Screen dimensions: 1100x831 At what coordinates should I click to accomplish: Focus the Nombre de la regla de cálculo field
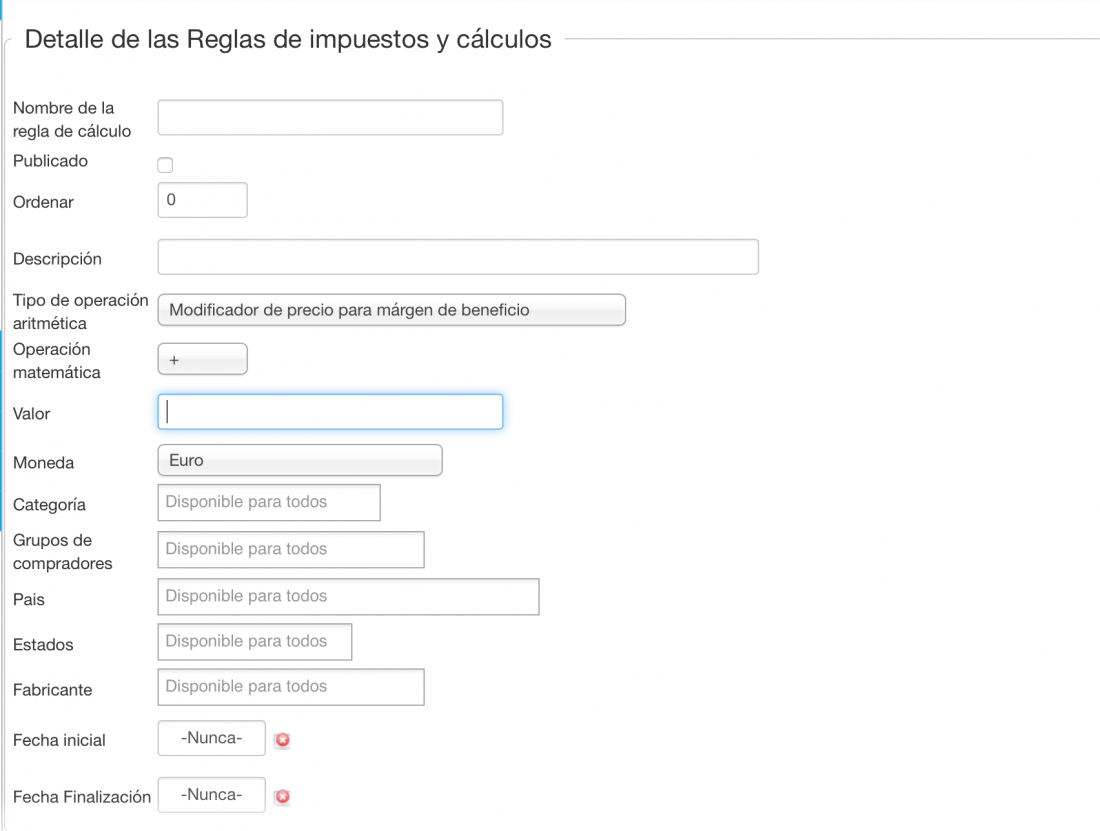pyautogui.click(x=330, y=117)
